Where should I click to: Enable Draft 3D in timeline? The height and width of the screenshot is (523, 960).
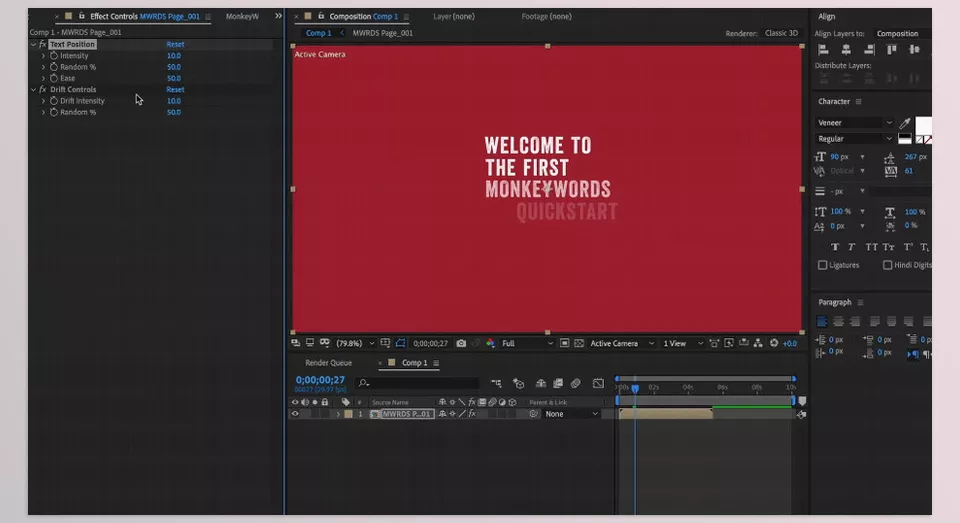click(519, 383)
